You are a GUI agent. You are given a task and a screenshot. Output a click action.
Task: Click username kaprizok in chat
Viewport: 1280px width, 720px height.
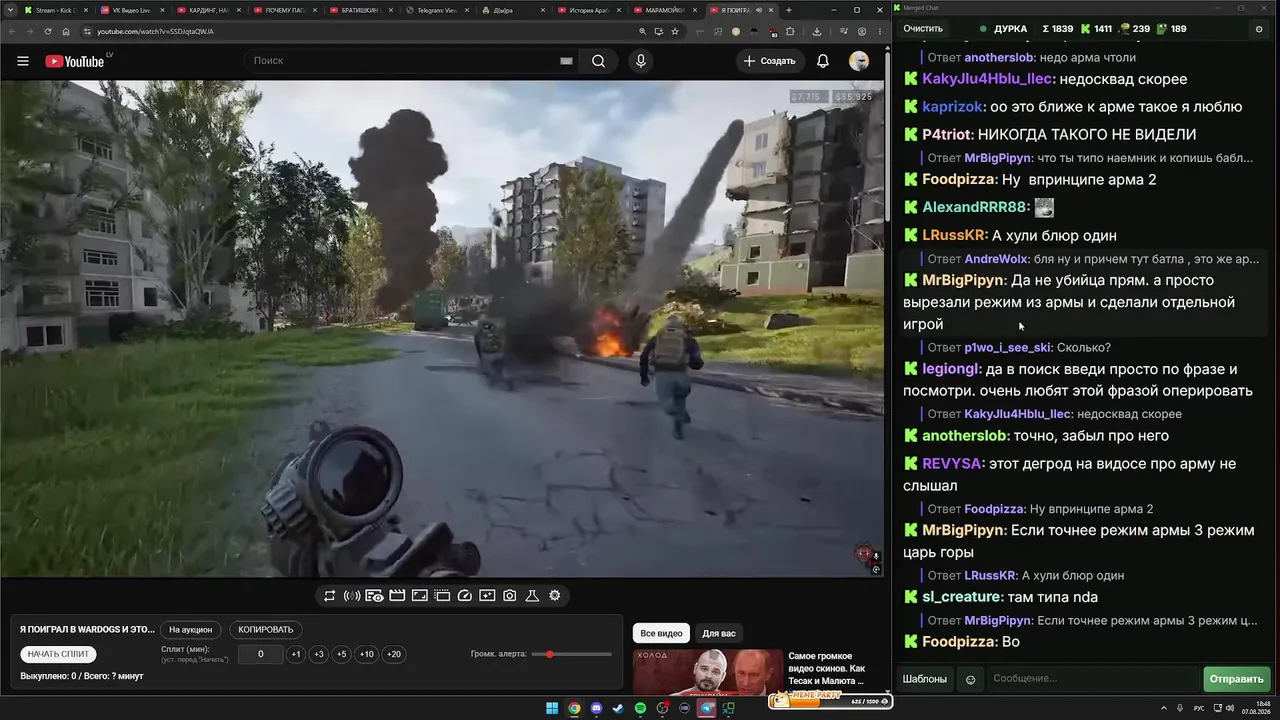click(953, 107)
